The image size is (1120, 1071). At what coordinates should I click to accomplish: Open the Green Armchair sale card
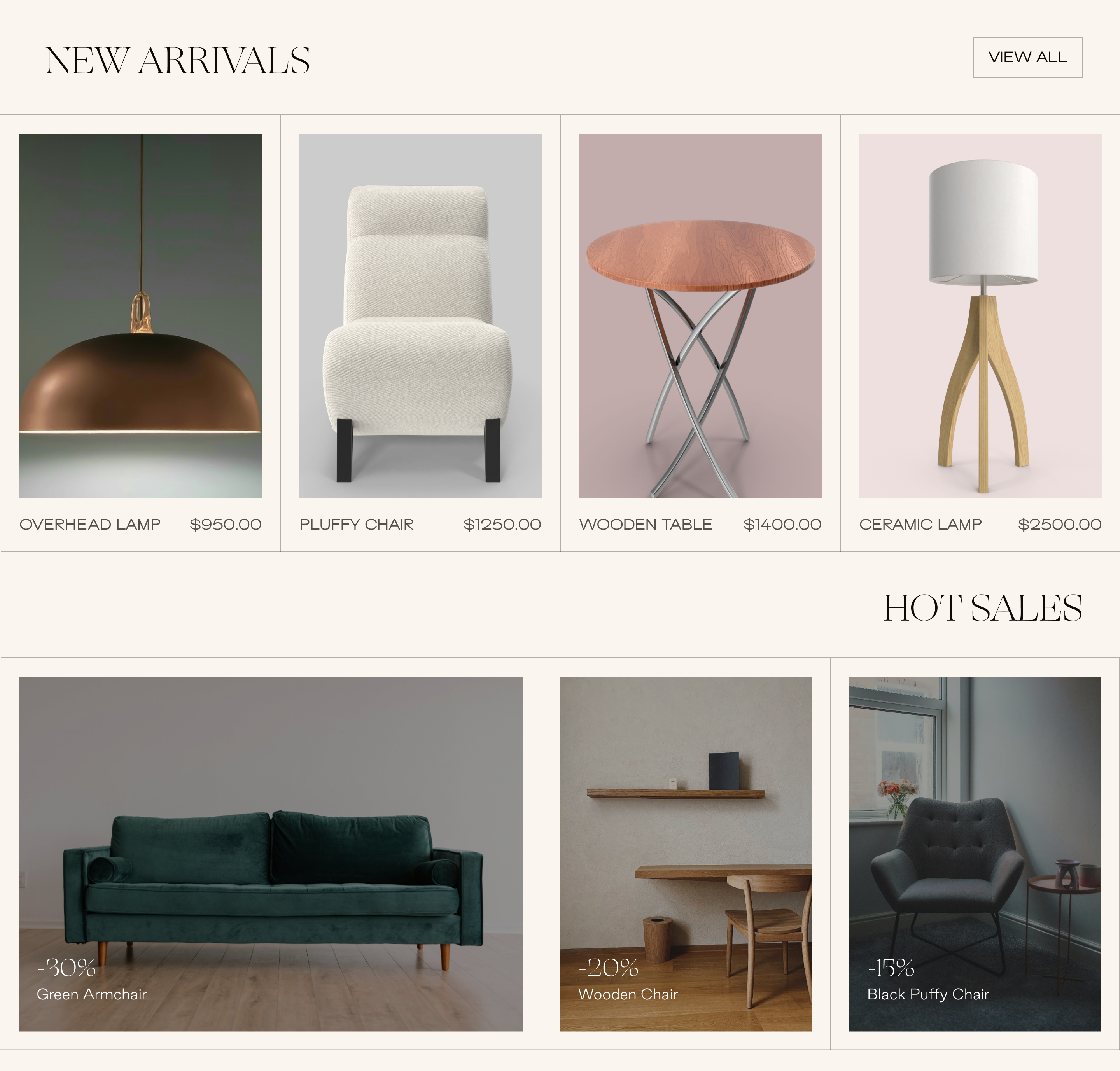coord(271,854)
